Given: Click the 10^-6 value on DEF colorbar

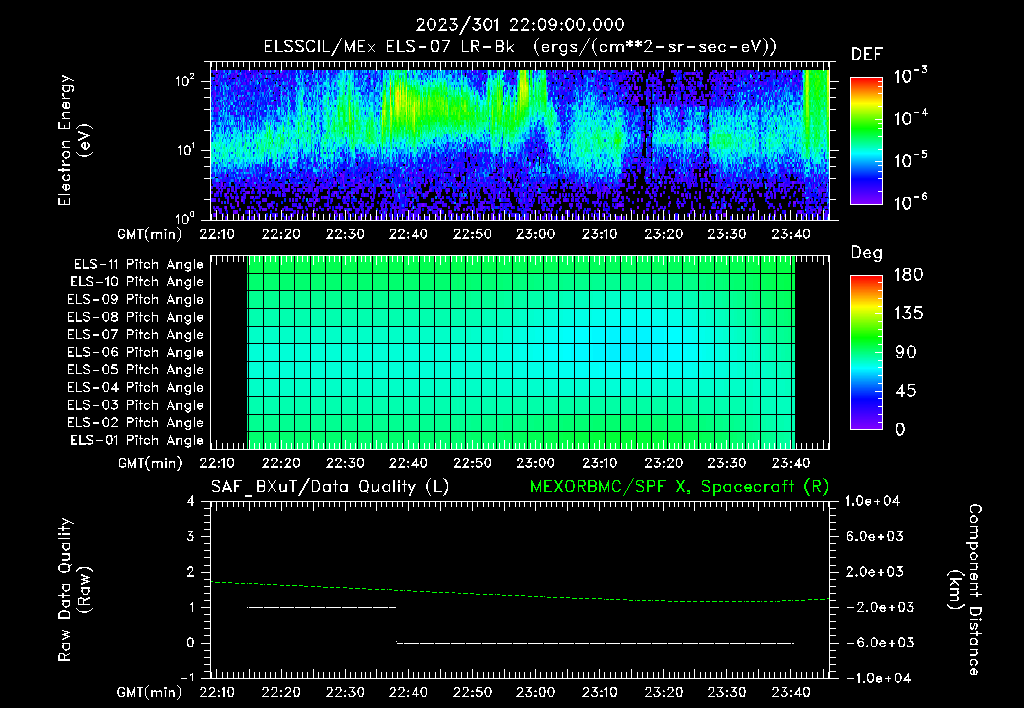Looking at the screenshot, I should [x=910, y=202].
